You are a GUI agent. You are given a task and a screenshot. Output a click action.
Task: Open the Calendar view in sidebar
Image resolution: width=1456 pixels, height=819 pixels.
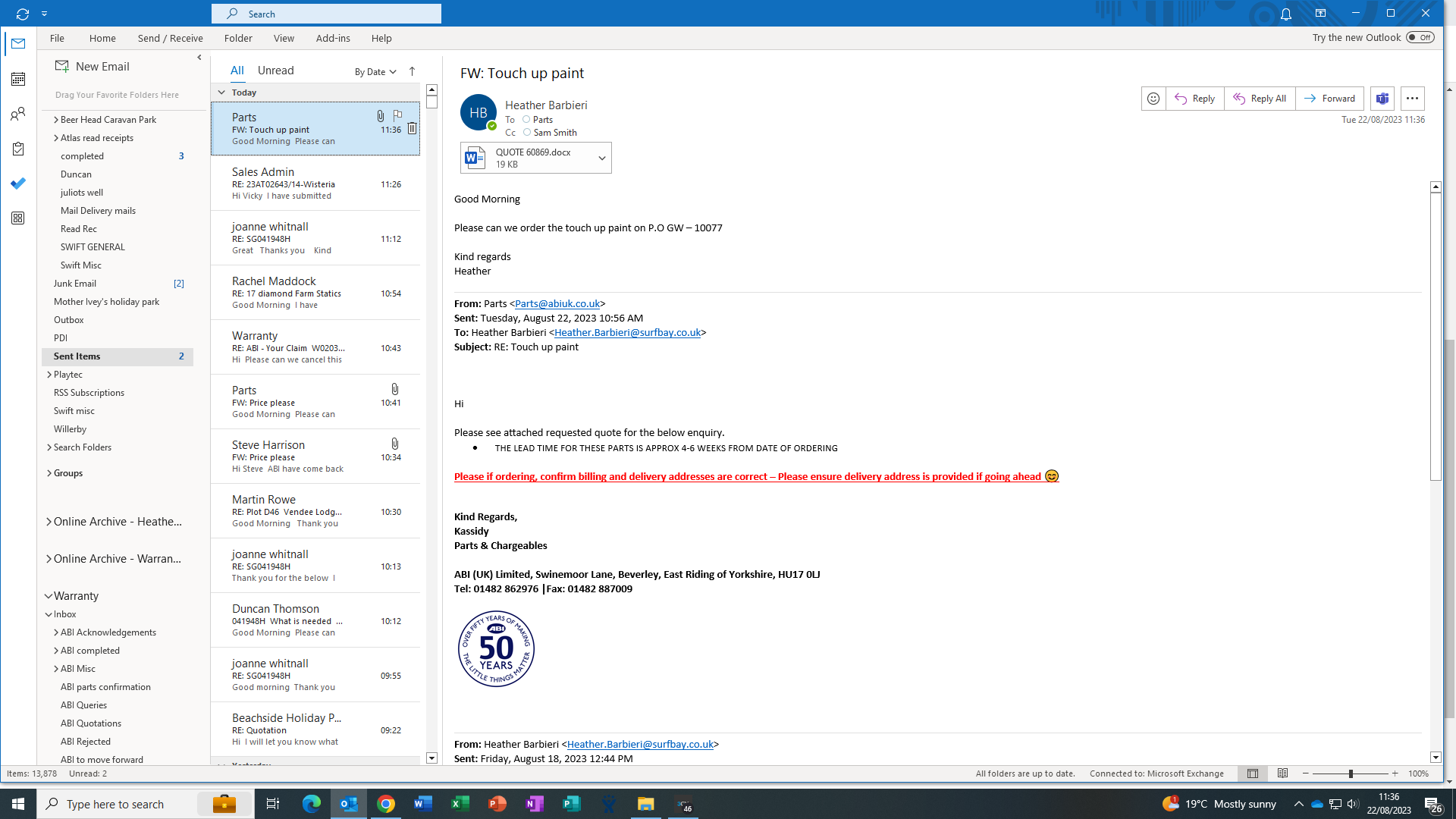click(18, 79)
